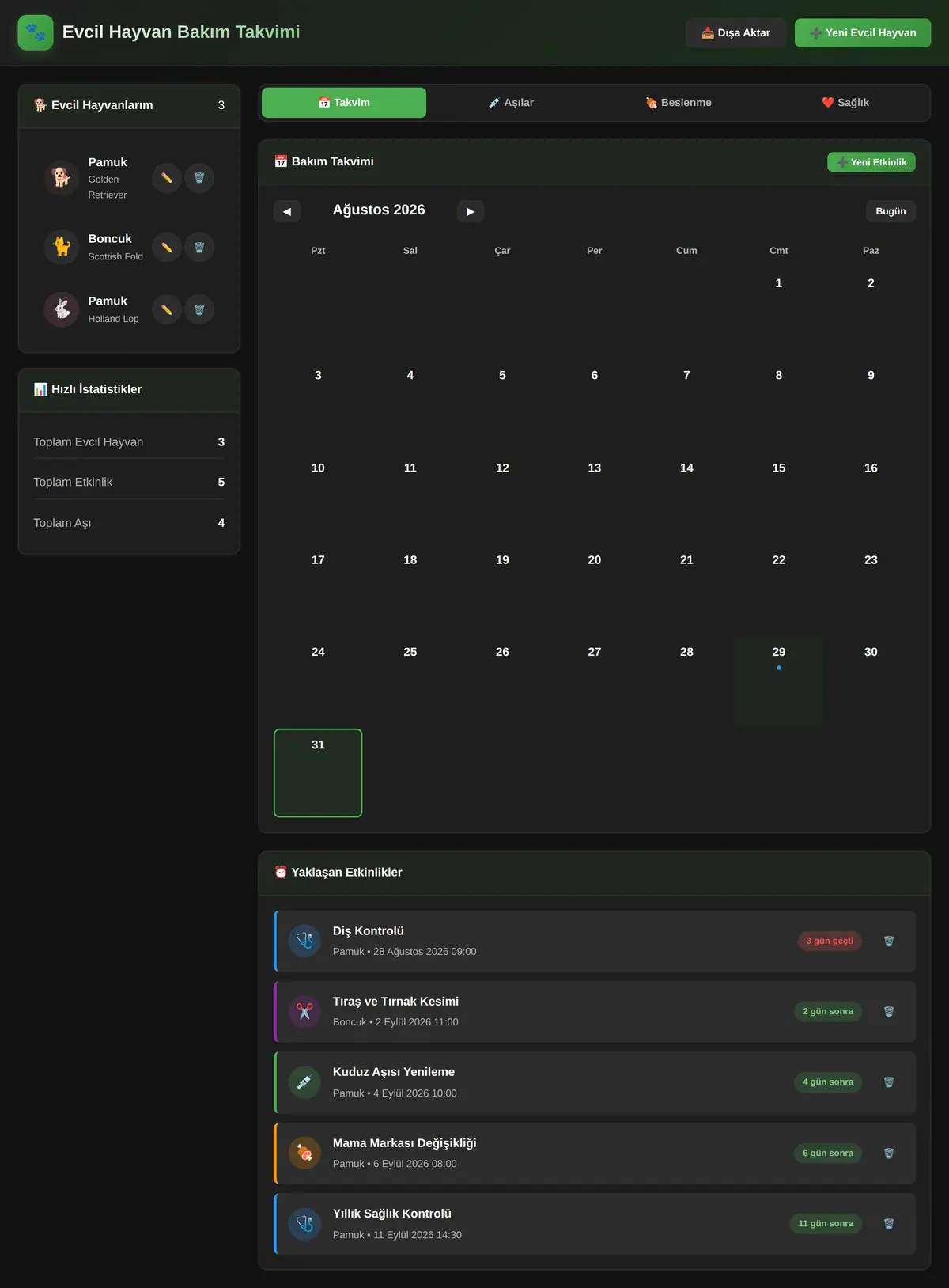Viewport: 949px width, 1288px height.
Task: Click the Toplam Aşı statistic row
Action: (129, 523)
